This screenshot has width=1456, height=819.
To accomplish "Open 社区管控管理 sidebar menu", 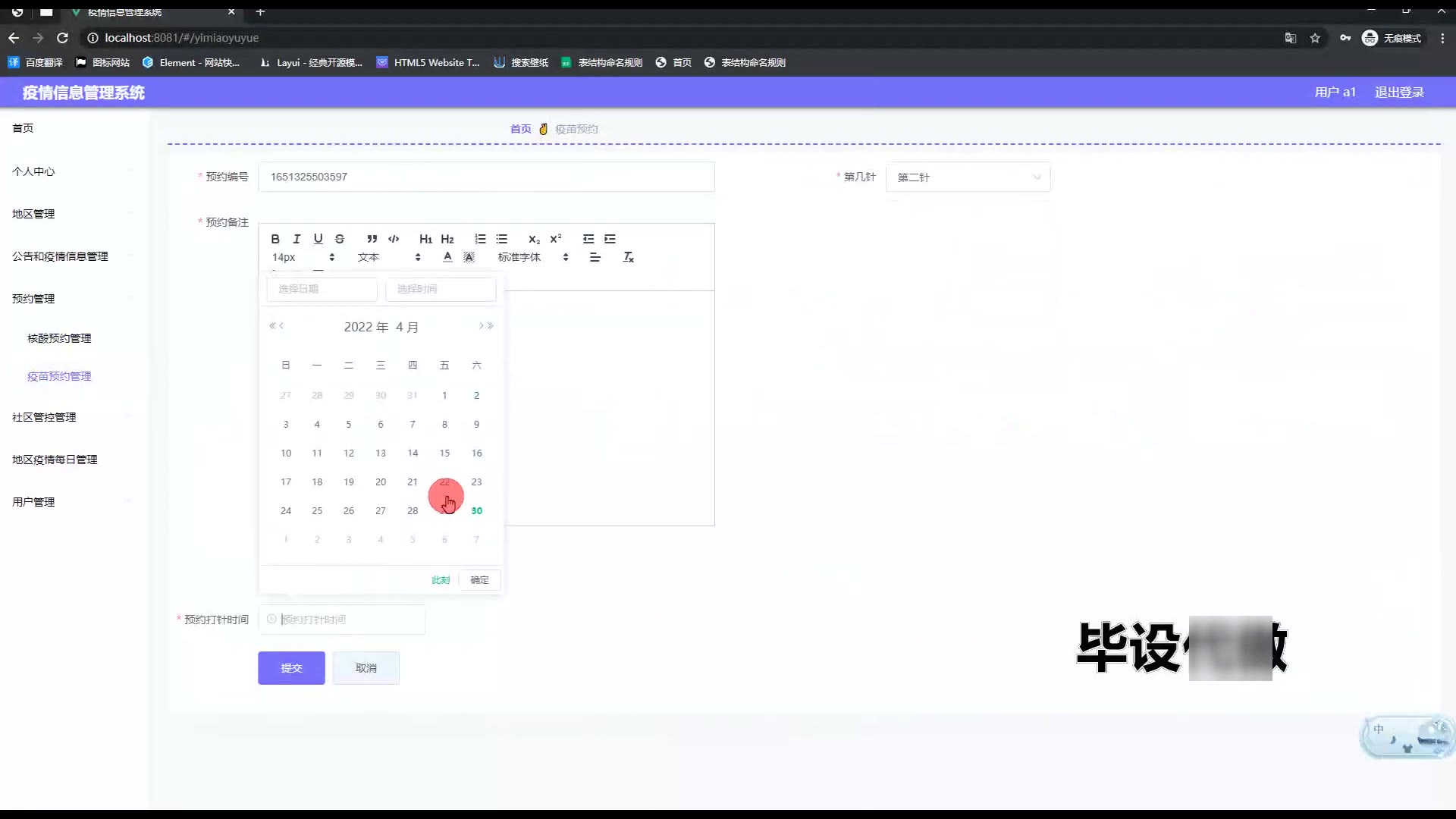I will (44, 417).
